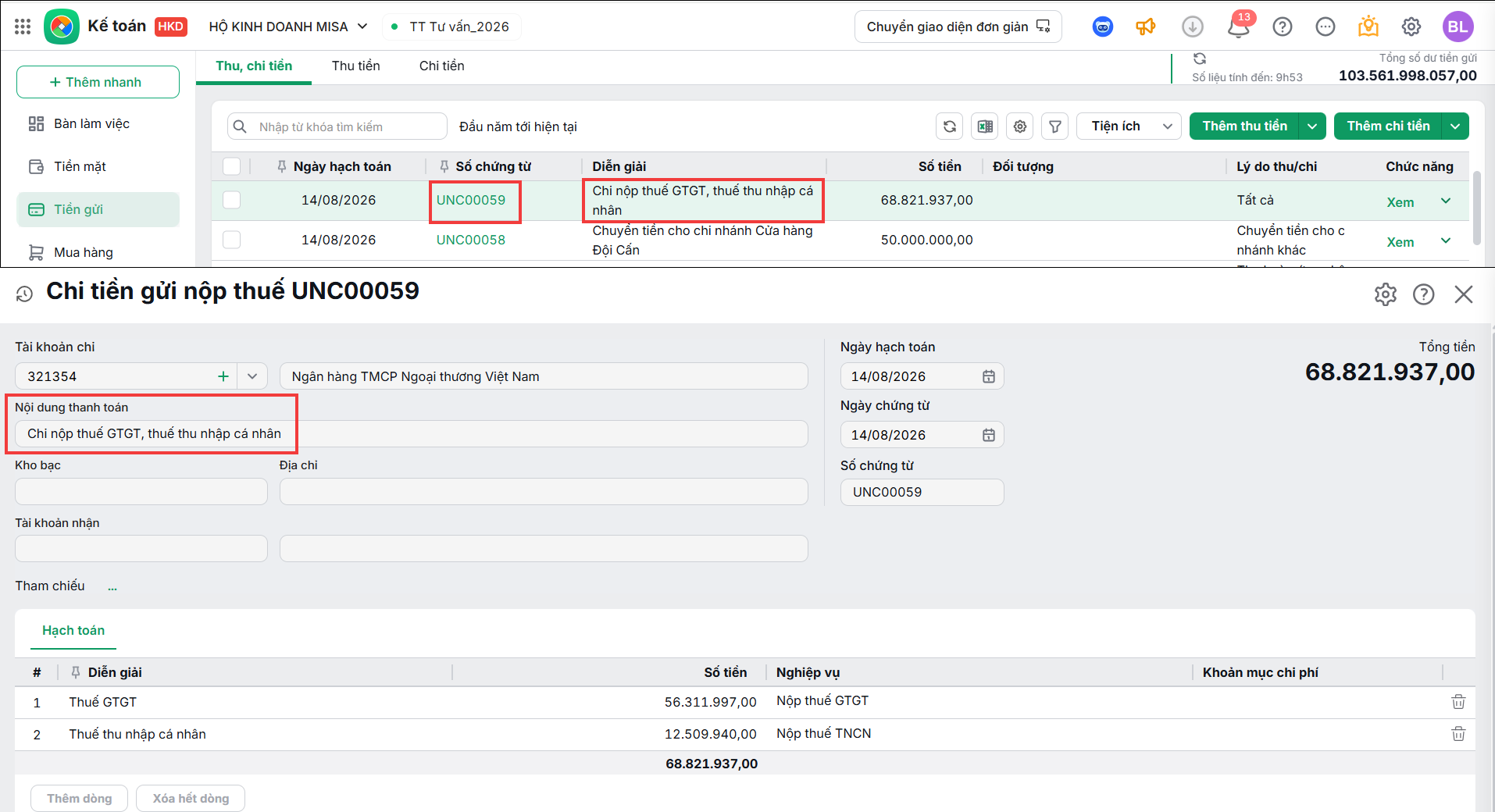Add new bank account with plus icon
This screenshot has width=1495, height=812.
[x=223, y=376]
